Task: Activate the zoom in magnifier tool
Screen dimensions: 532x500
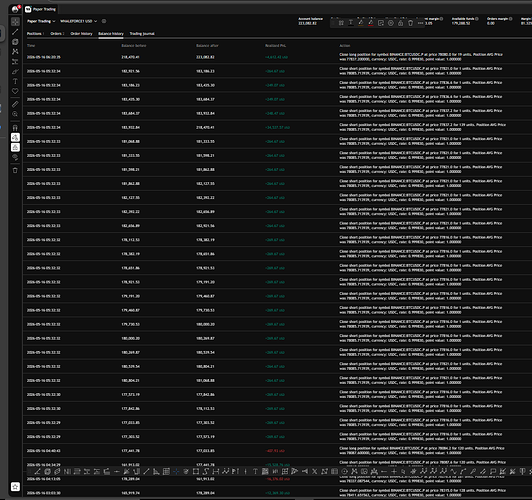Action: (15, 114)
